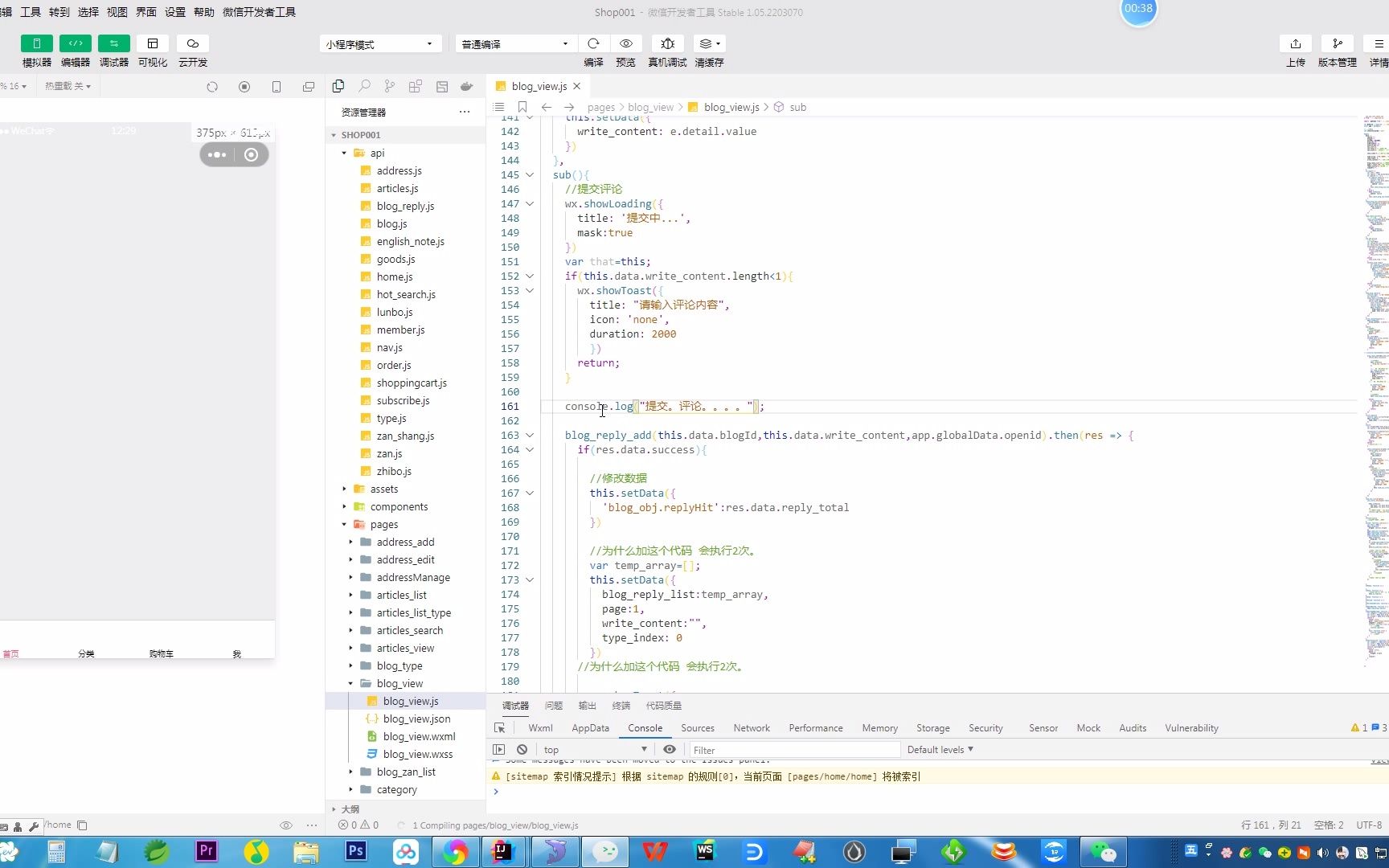
Task: Click the clear console icon
Action: [x=522, y=749]
